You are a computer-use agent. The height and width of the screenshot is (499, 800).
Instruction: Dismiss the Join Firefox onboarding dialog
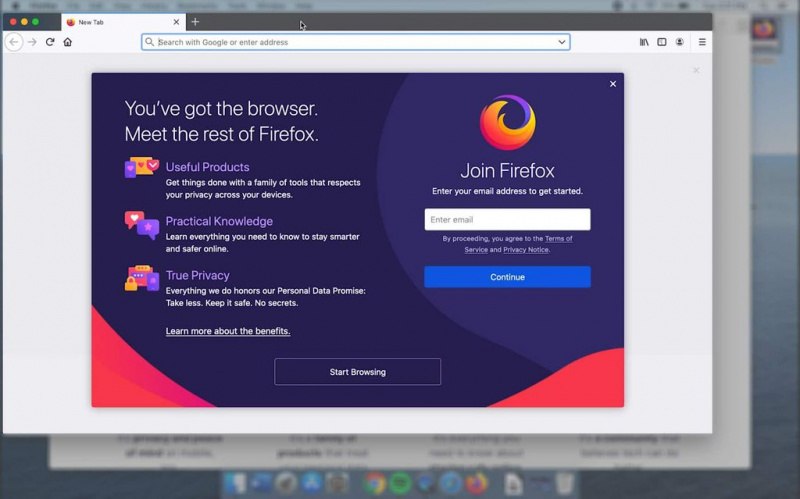(x=613, y=84)
